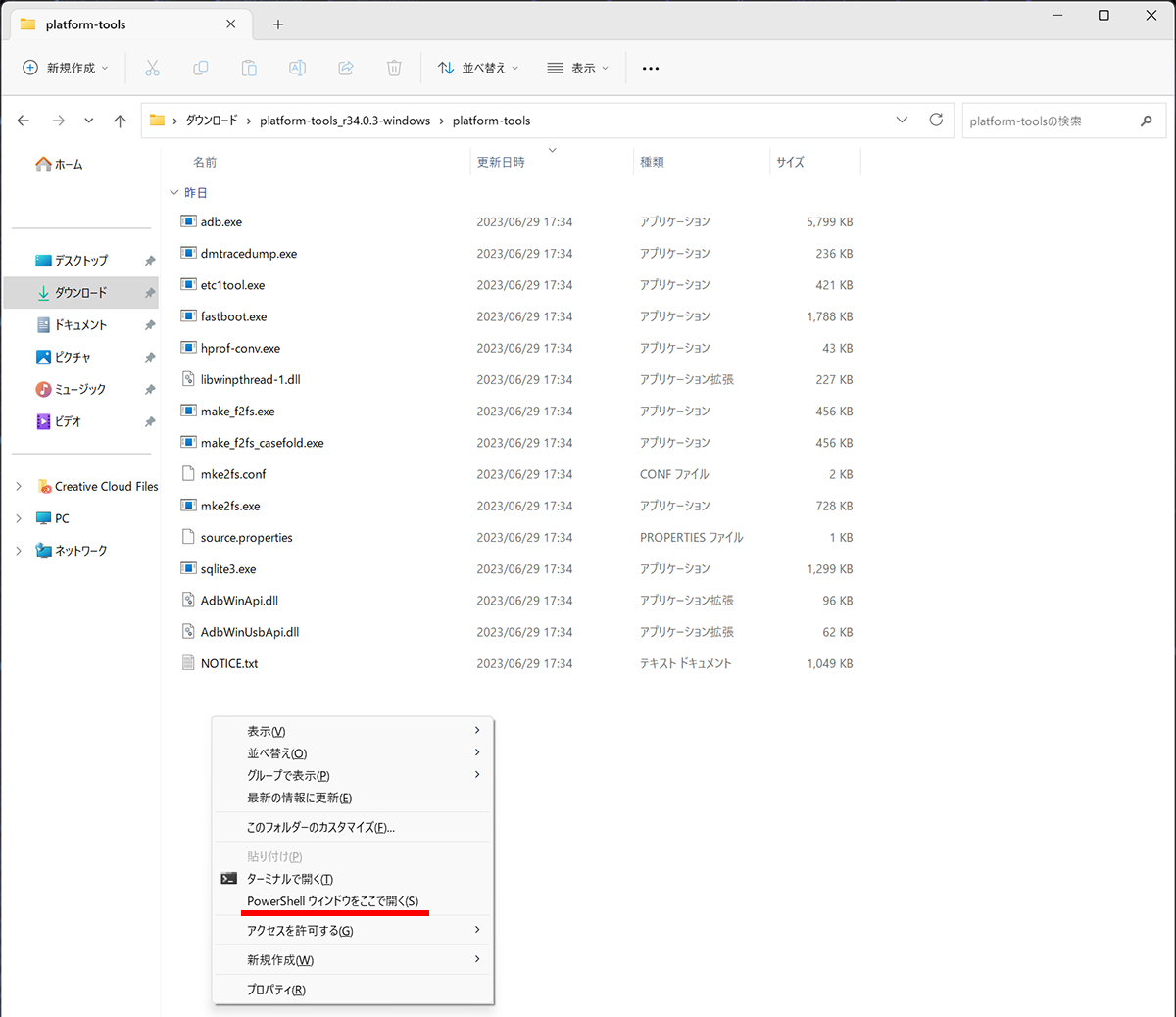Open the three-dot more options menu

(651, 69)
